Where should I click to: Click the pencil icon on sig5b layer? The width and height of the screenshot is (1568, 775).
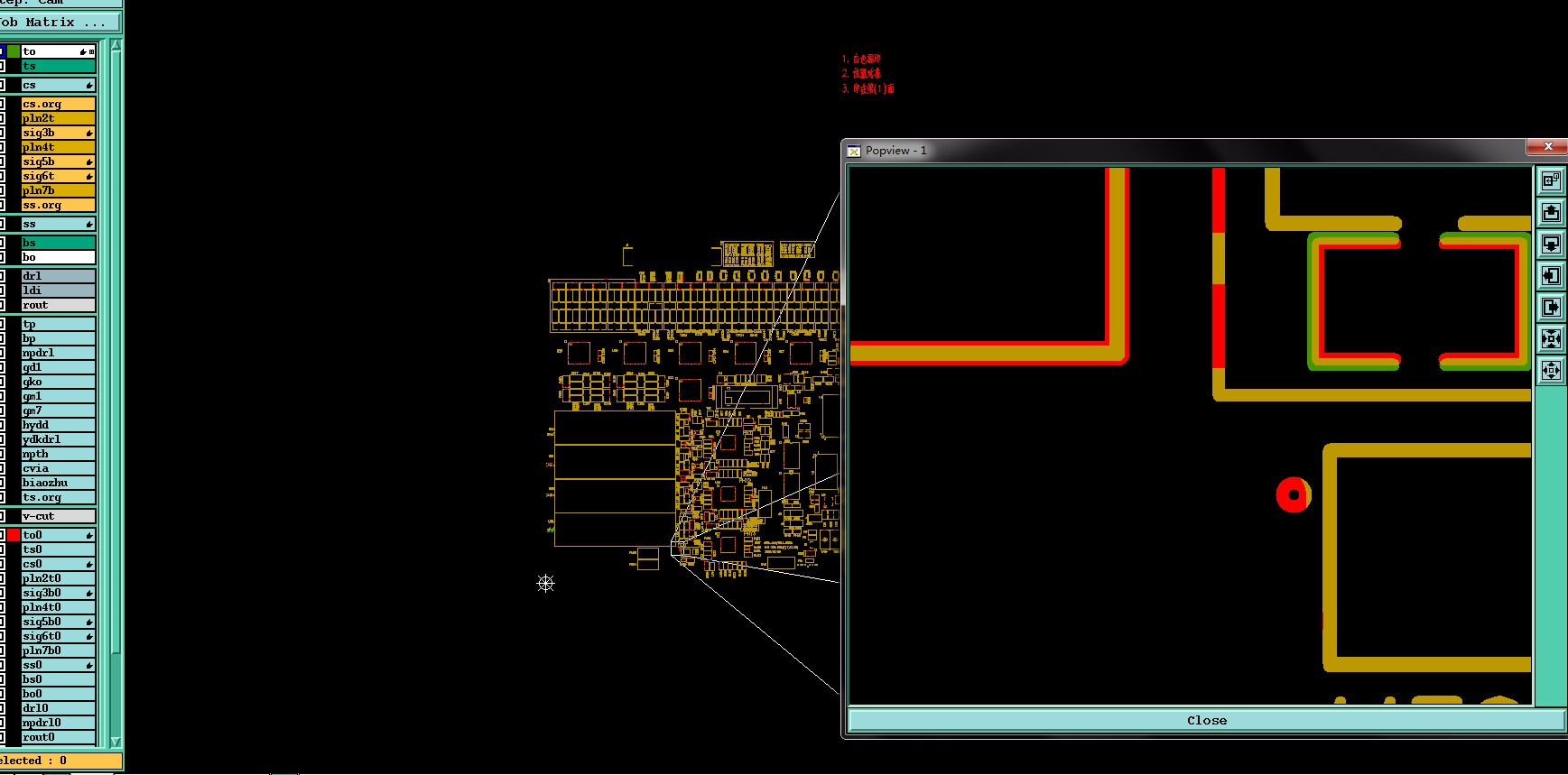[89, 162]
